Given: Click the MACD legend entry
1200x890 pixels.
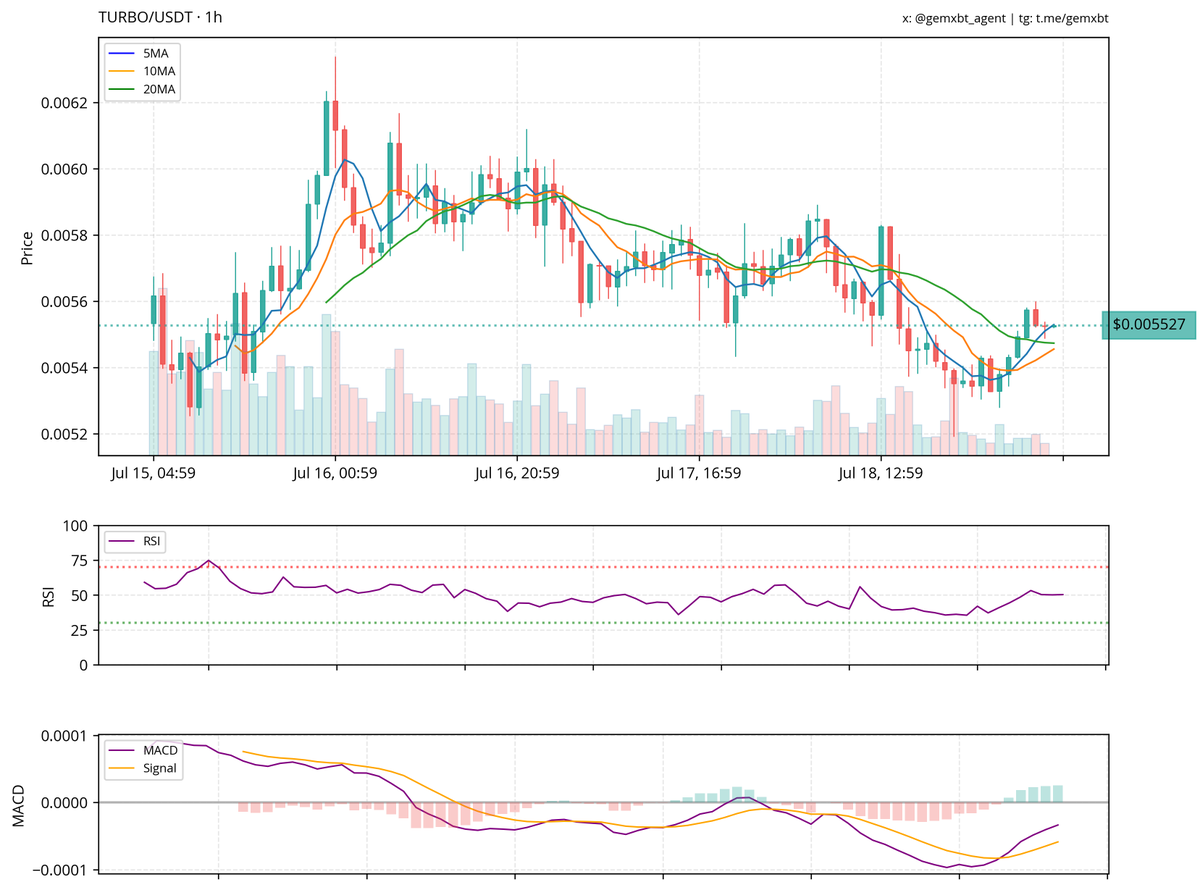Looking at the screenshot, I should [144, 751].
